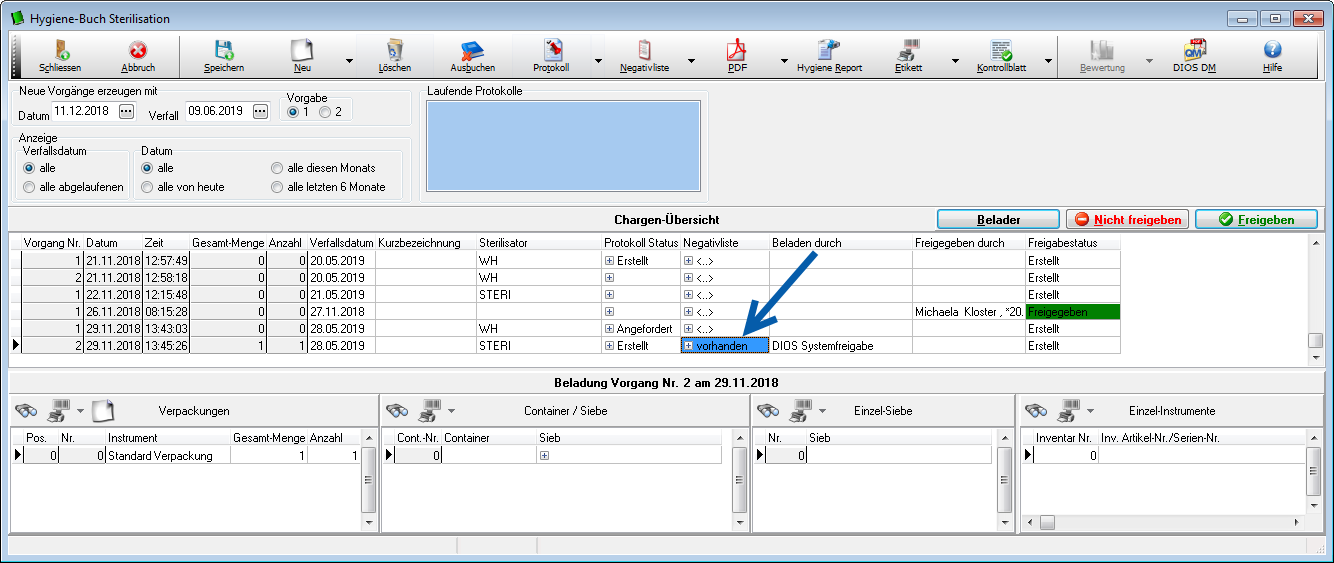Click barcode scanner icon in Einzel-Siebe panel
The width and height of the screenshot is (1334, 563).
801,410
